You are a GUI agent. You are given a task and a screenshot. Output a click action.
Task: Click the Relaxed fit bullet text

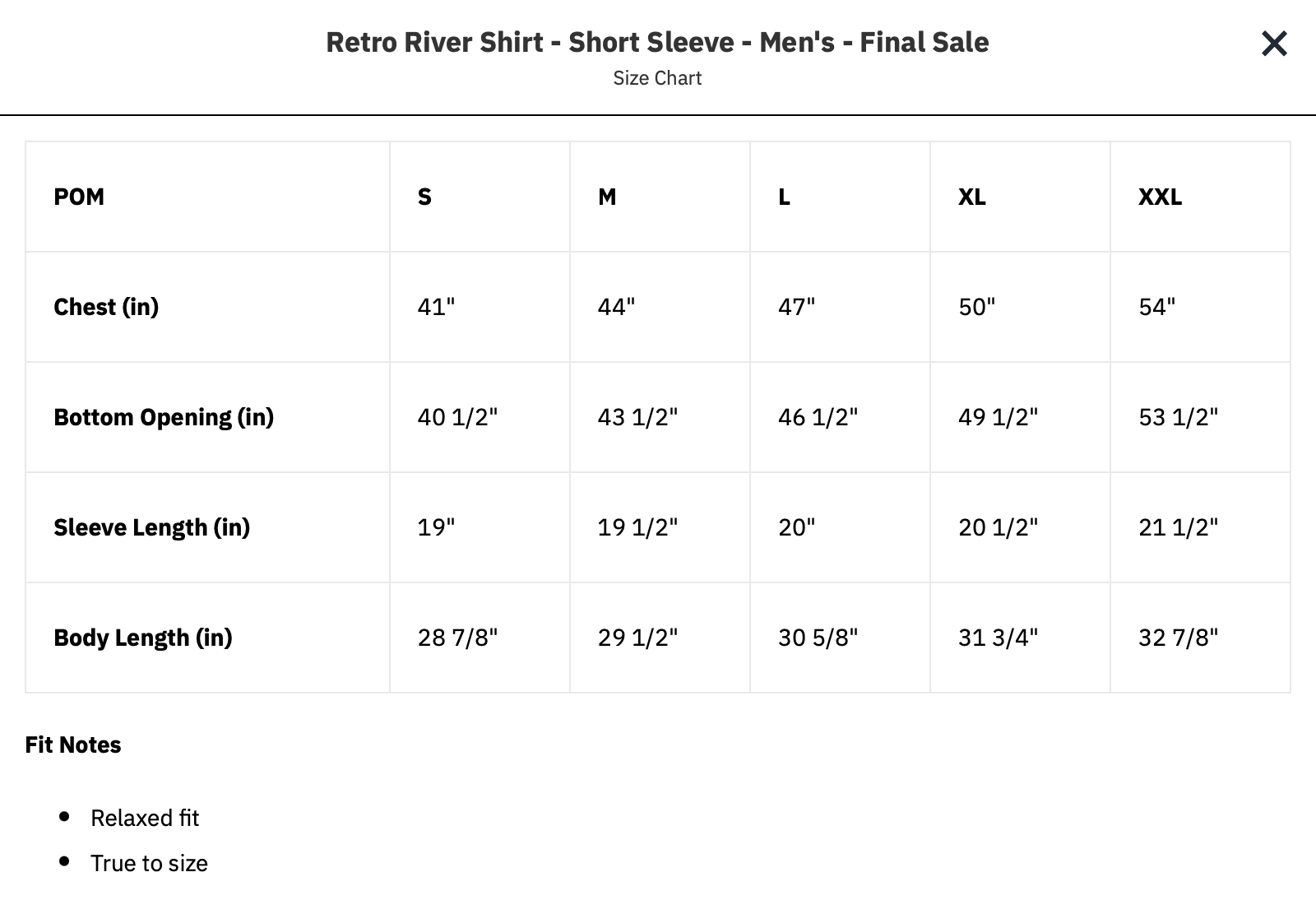145,818
